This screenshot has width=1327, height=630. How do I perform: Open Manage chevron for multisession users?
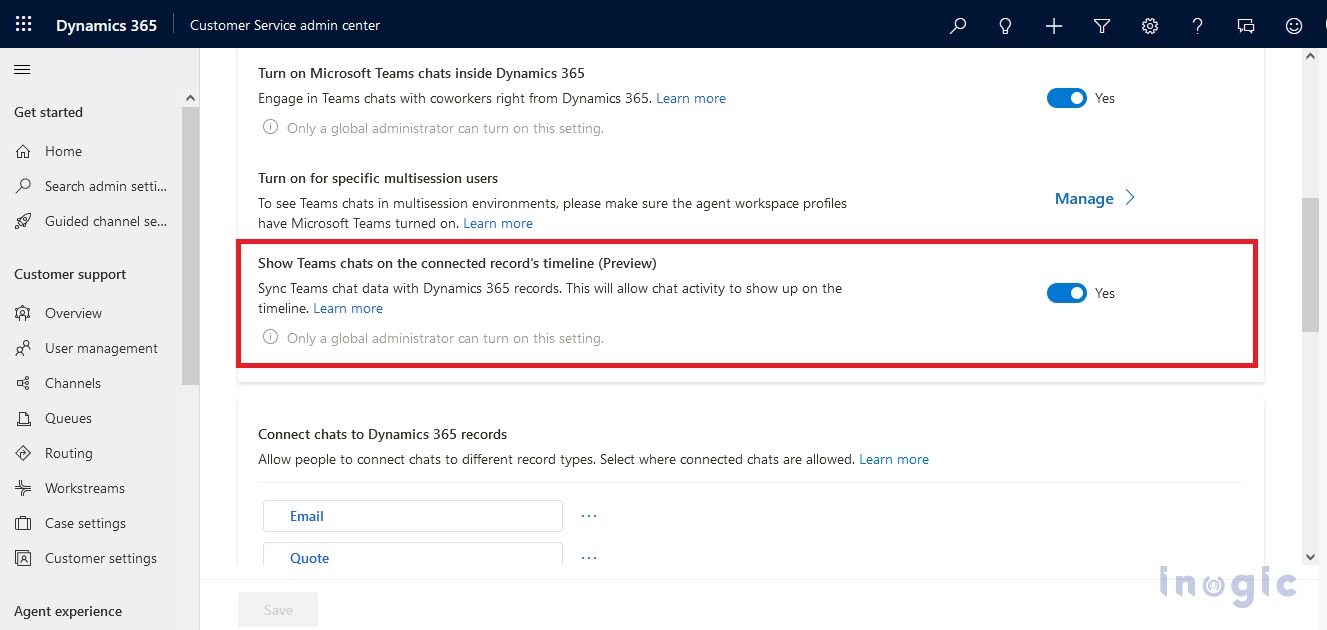[x=1130, y=198]
